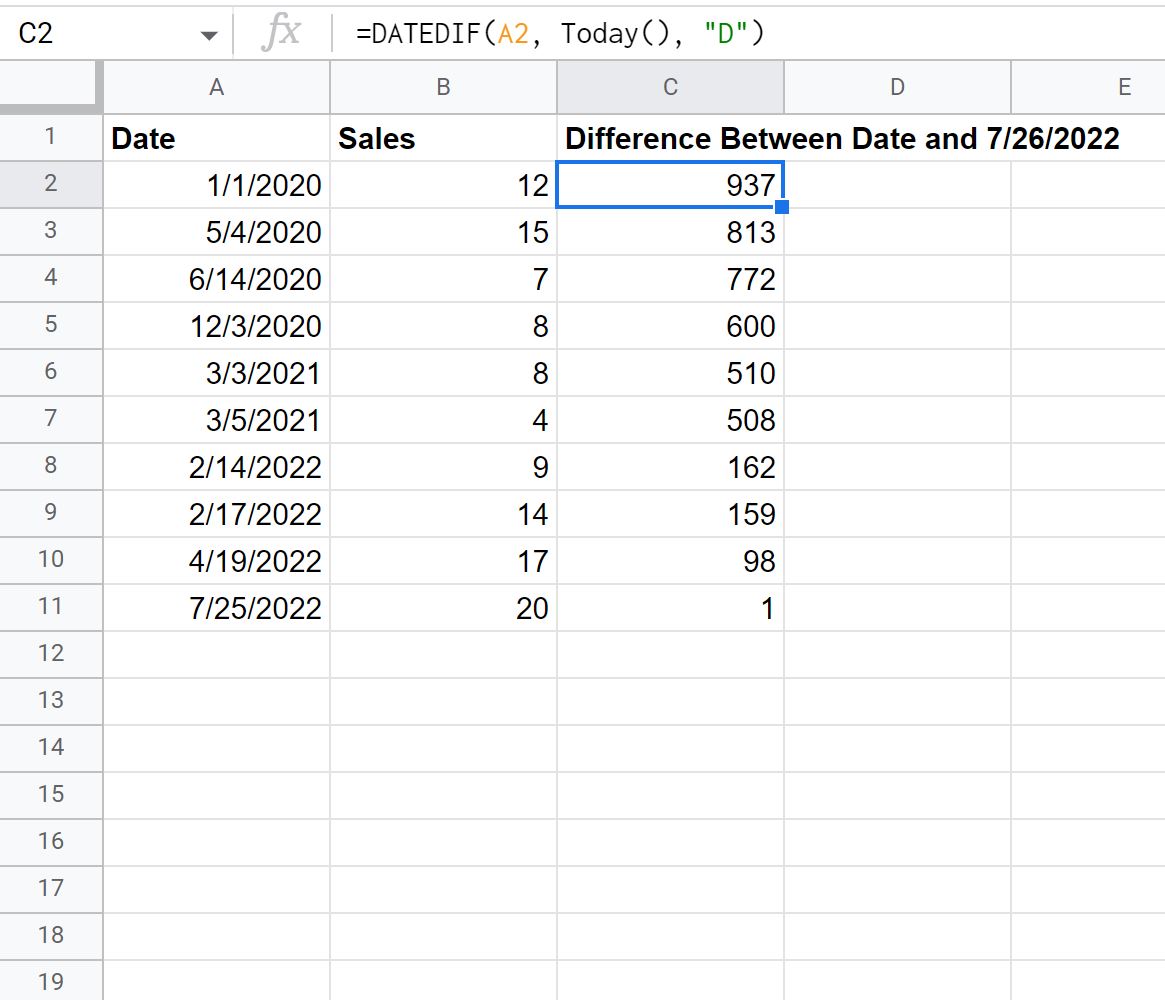
Task: Open the Name box dropdown arrow
Action: click(x=208, y=35)
